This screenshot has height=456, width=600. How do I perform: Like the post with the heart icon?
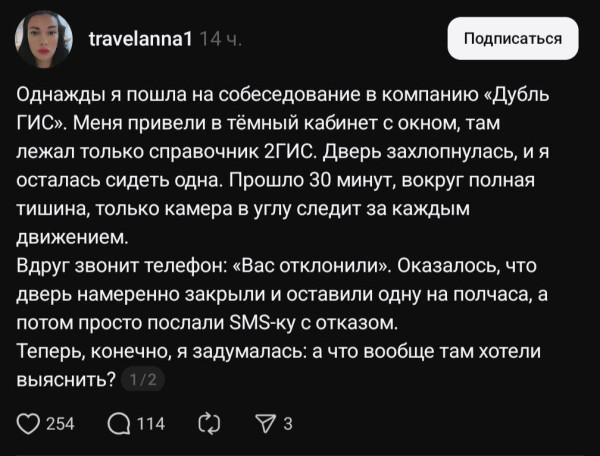pos(30,424)
